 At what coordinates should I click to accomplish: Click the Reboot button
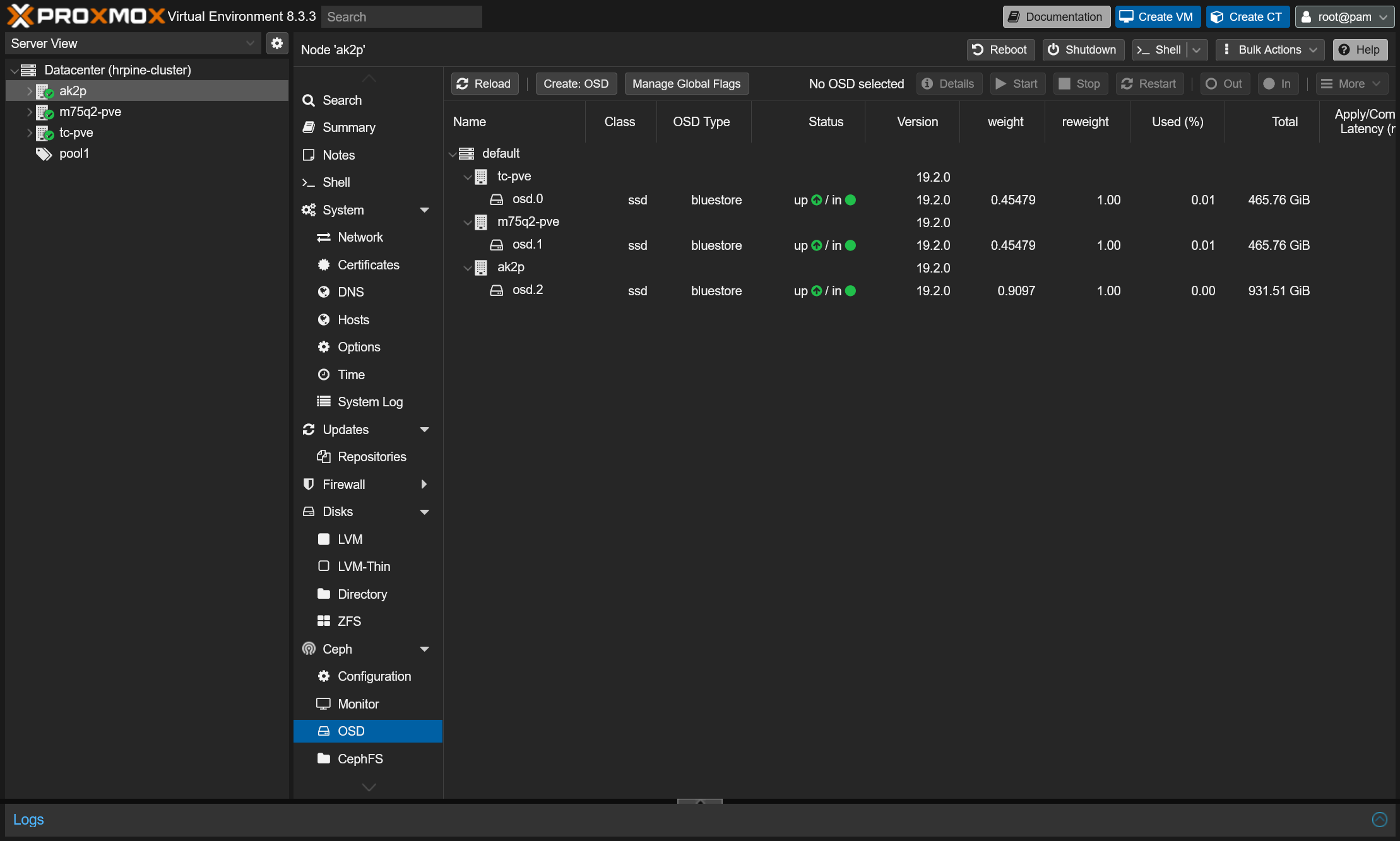(1000, 49)
